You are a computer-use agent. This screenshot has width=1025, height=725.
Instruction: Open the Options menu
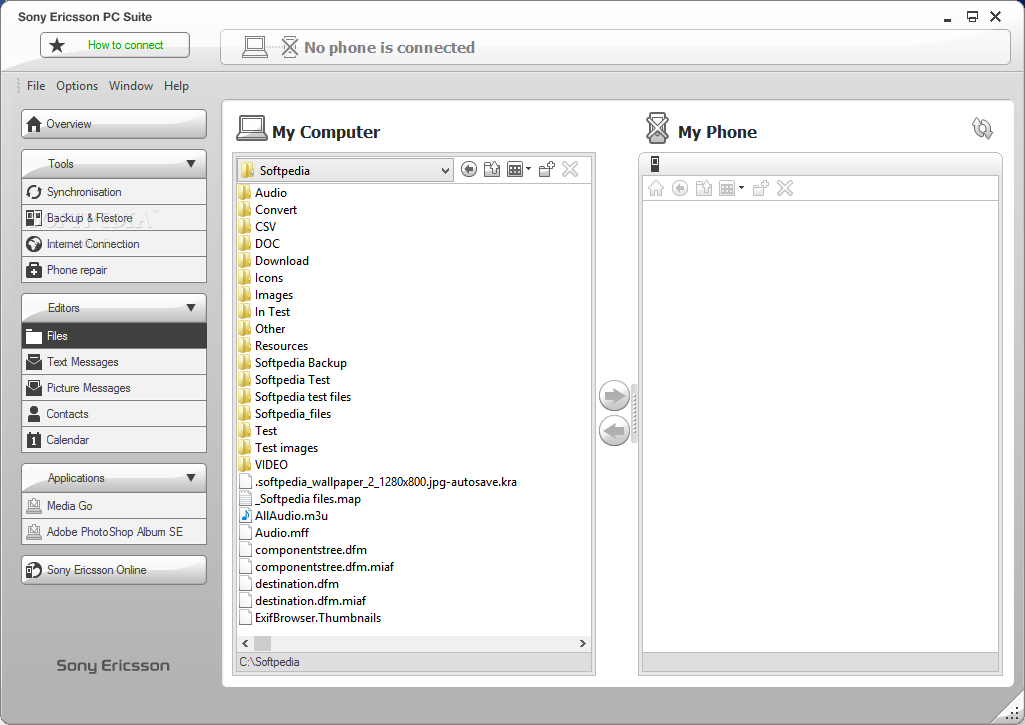[x=76, y=86]
